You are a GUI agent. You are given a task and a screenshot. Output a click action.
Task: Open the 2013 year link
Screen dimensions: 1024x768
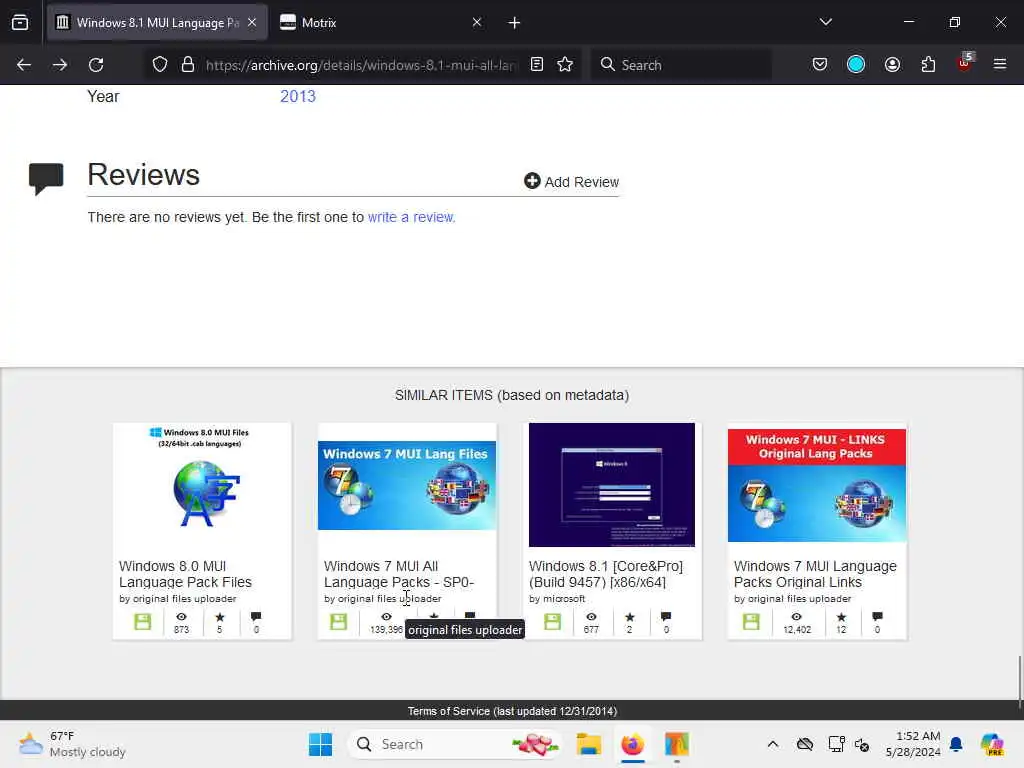click(x=298, y=97)
